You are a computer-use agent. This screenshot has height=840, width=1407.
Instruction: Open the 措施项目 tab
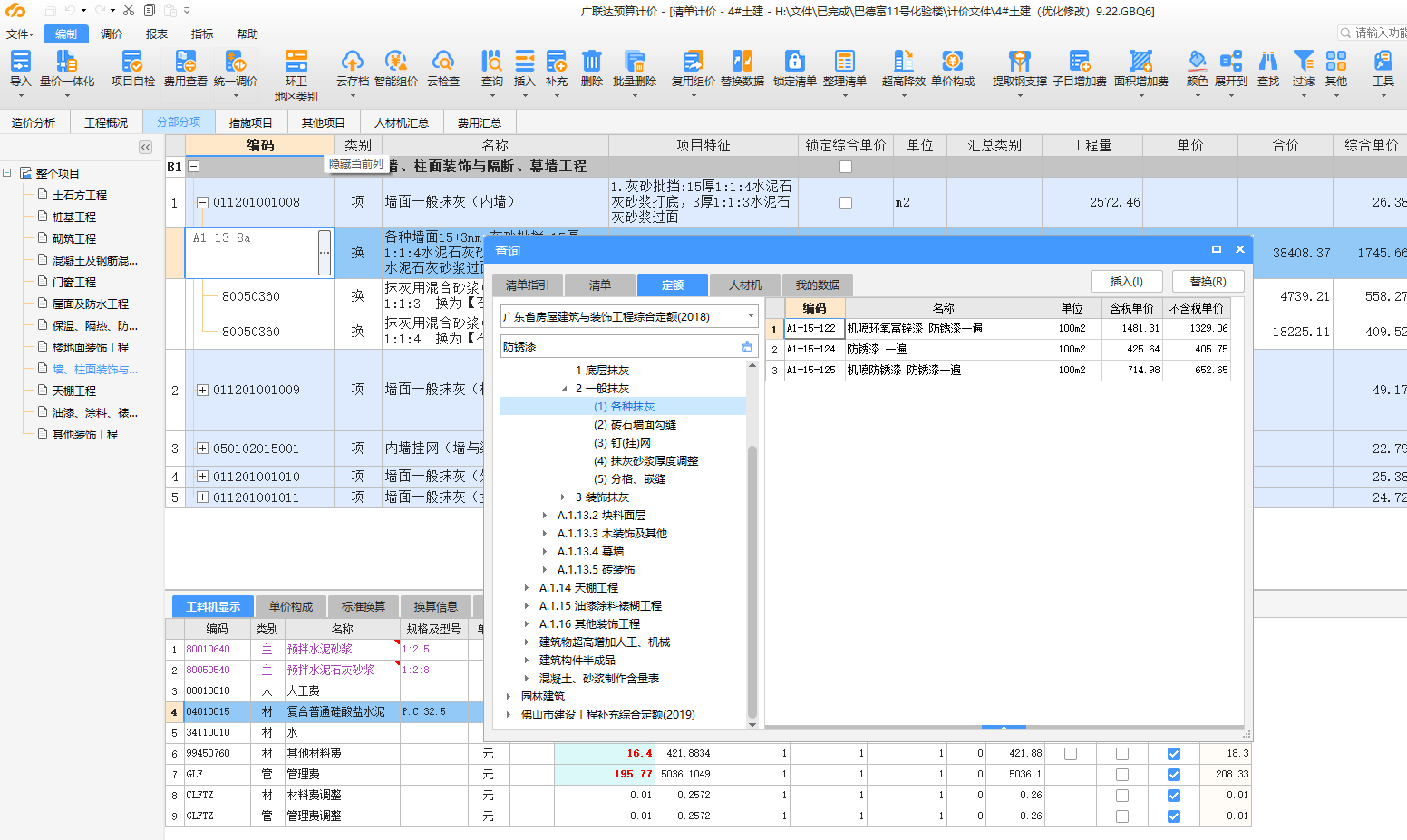(x=251, y=122)
